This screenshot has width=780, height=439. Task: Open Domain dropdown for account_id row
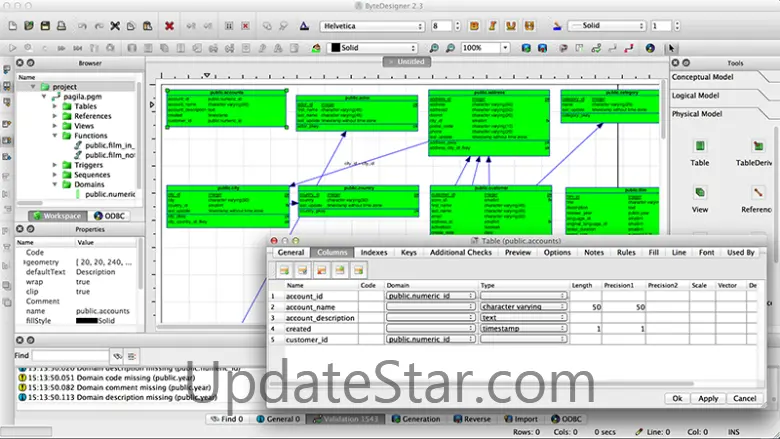pos(430,296)
